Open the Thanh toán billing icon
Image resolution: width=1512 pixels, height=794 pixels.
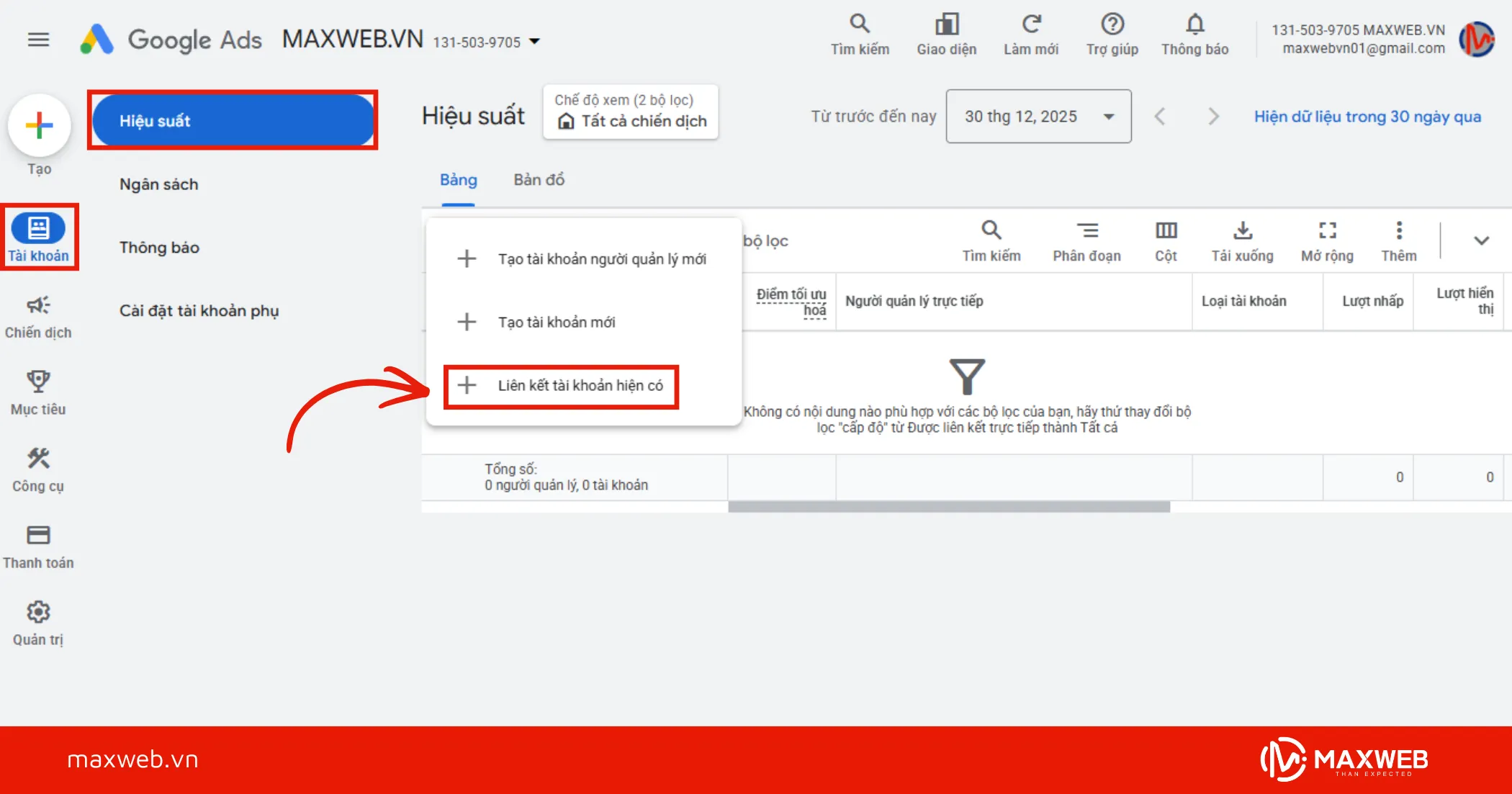38,536
